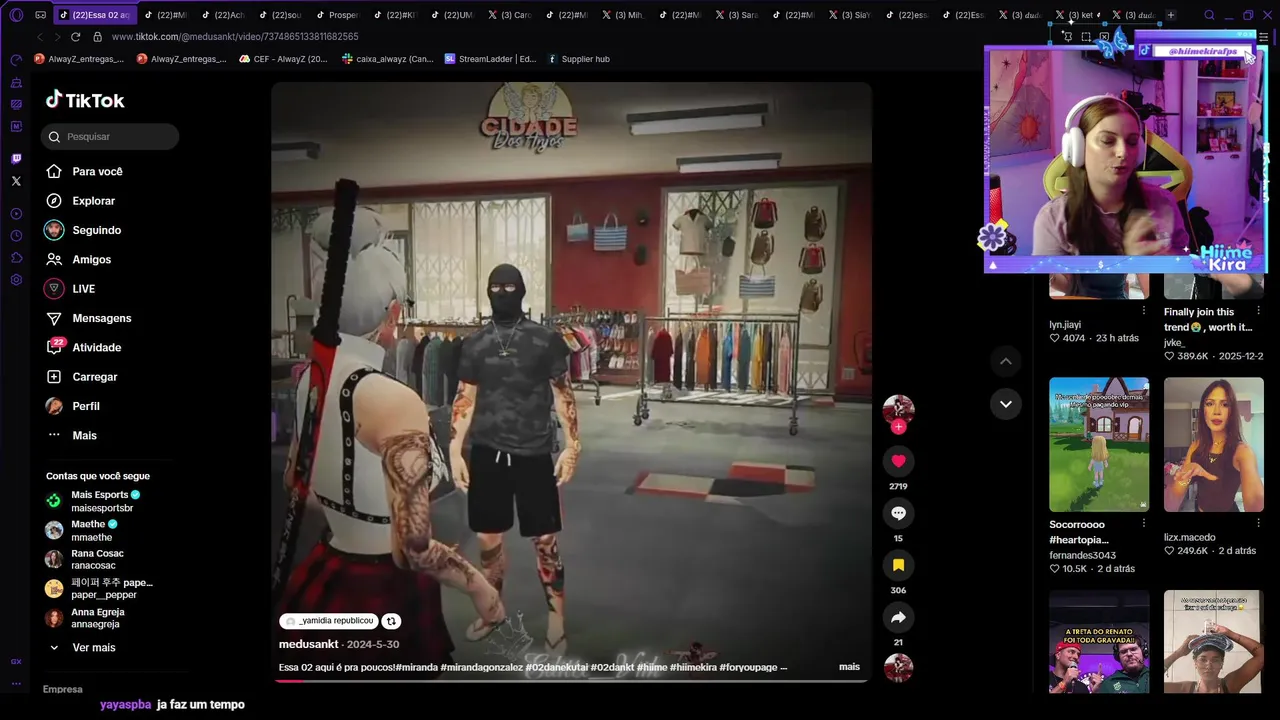Follow medusankt with the red plus badge
1280x720 pixels.
(x=898, y=427)
